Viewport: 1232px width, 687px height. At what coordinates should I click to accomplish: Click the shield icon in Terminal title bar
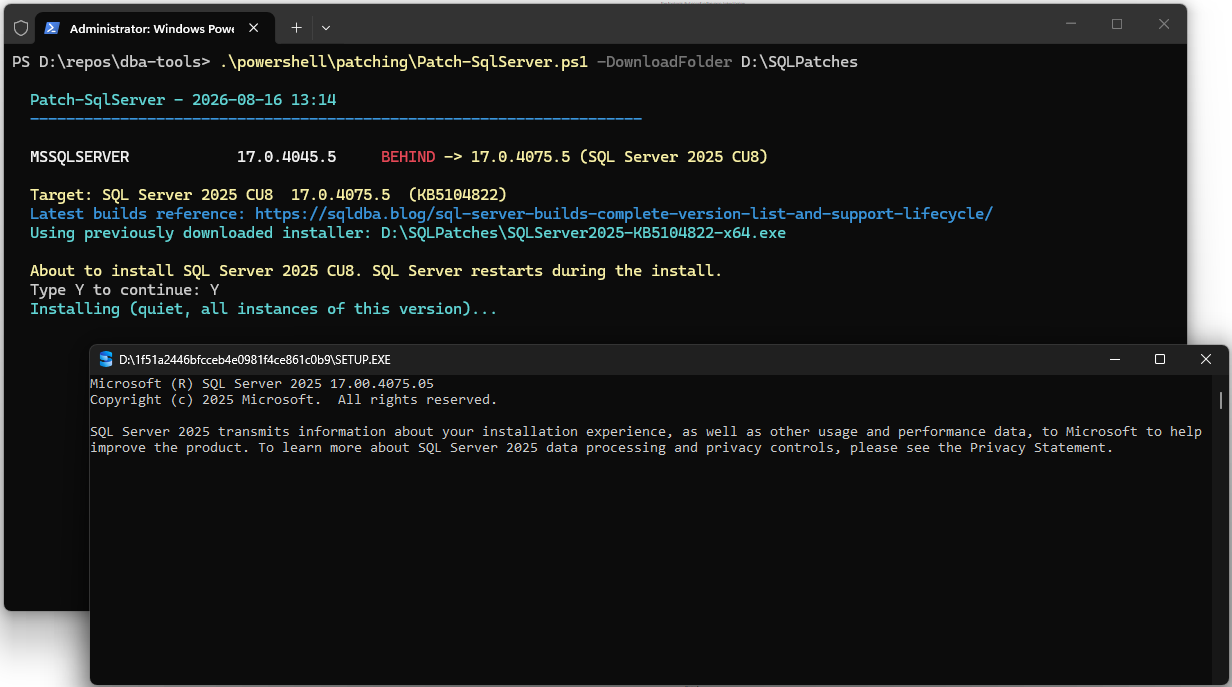tap(20, 28)
